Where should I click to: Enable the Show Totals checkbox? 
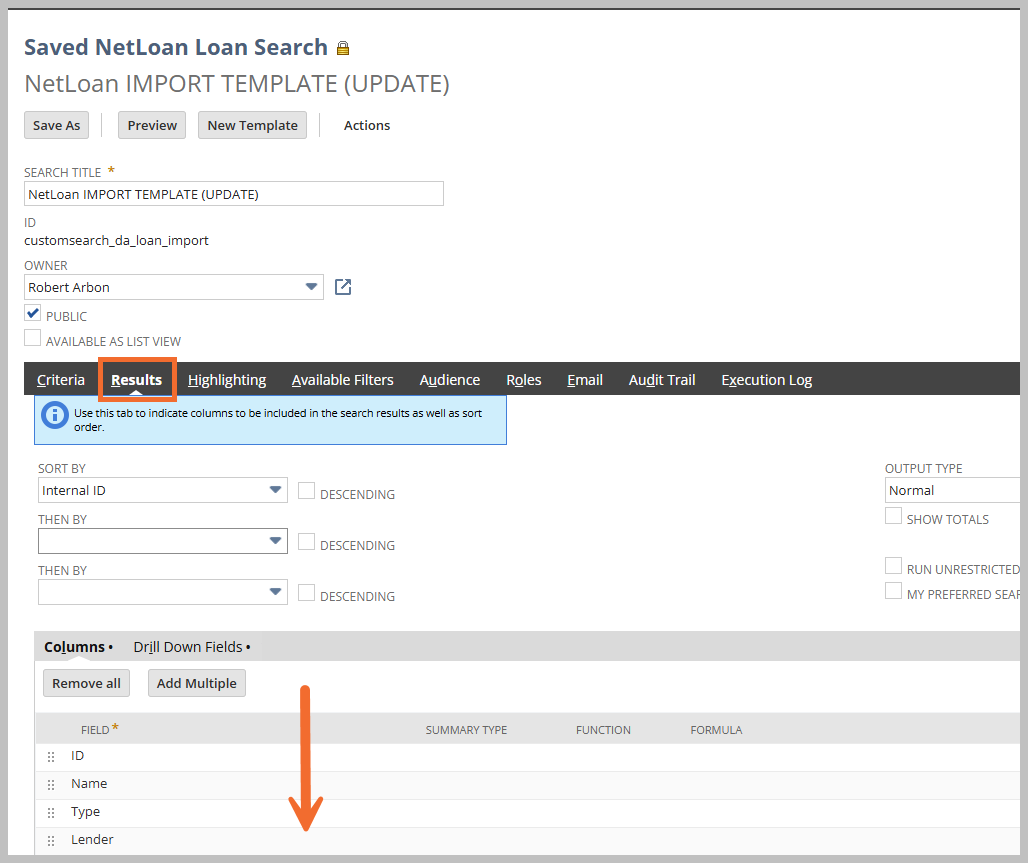[x=893, y=515]
